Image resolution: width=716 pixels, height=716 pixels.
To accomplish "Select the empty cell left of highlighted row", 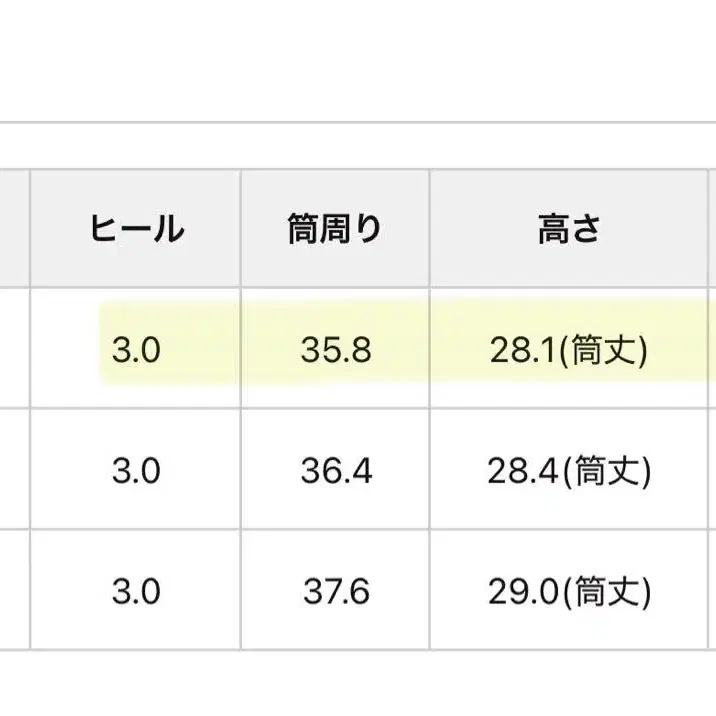I will (13, 349).
